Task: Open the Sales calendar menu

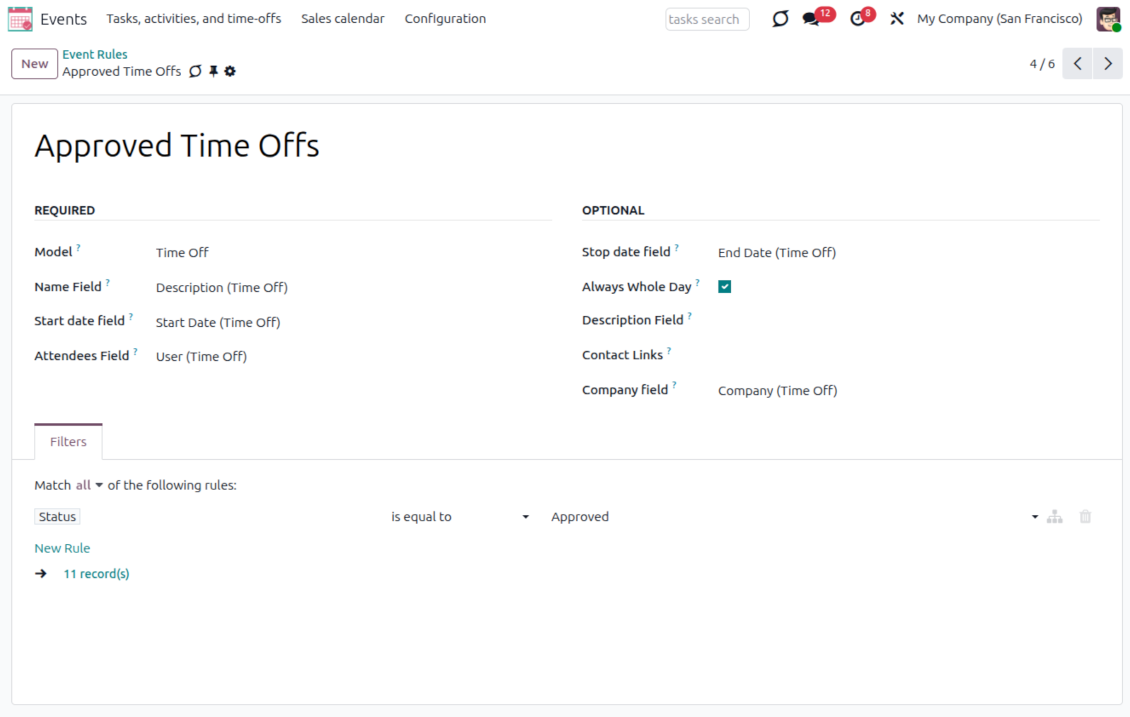Action: (x=343, y=19)
